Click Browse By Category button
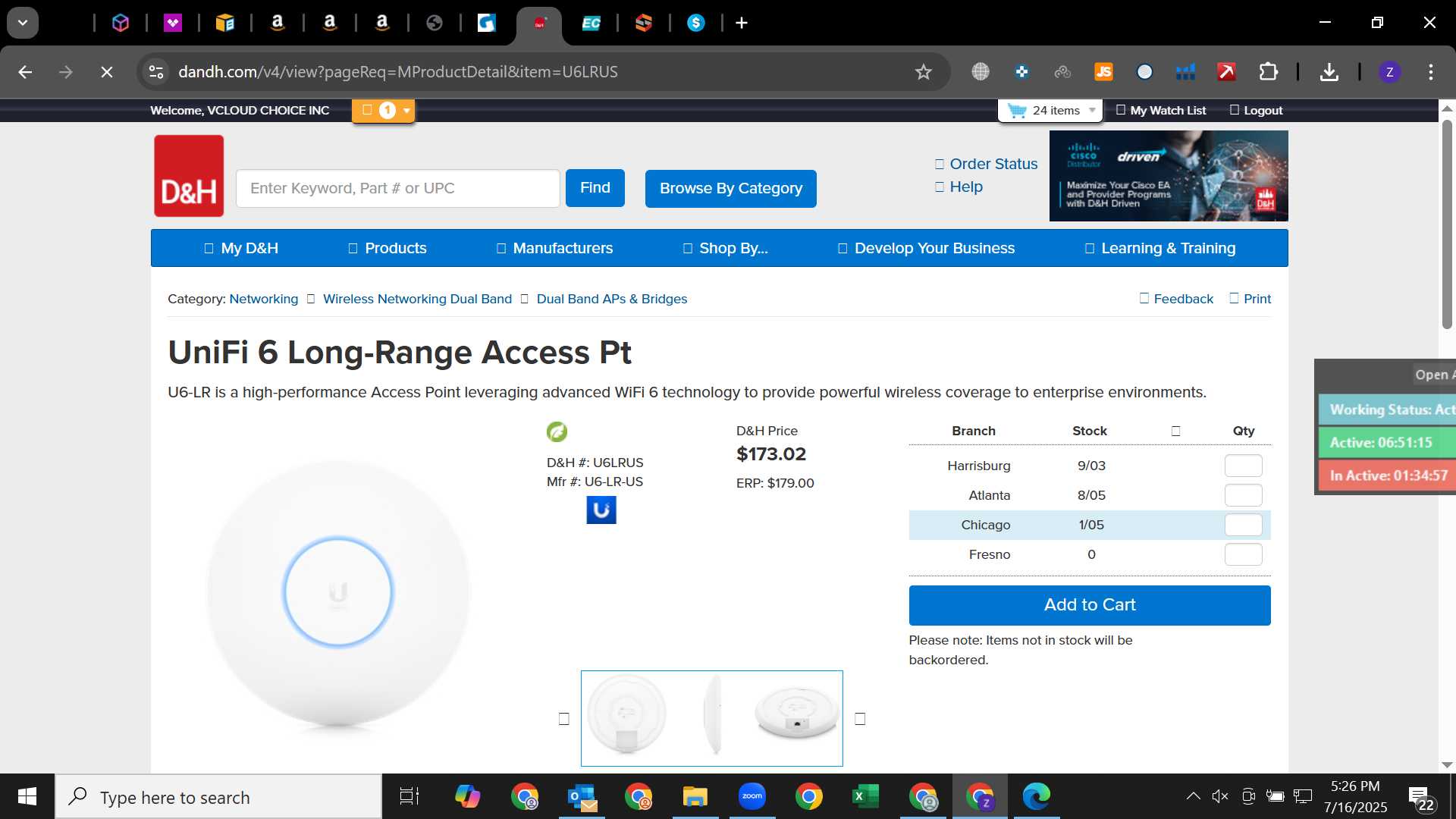 pyautogui.click(x=731, y=188)
